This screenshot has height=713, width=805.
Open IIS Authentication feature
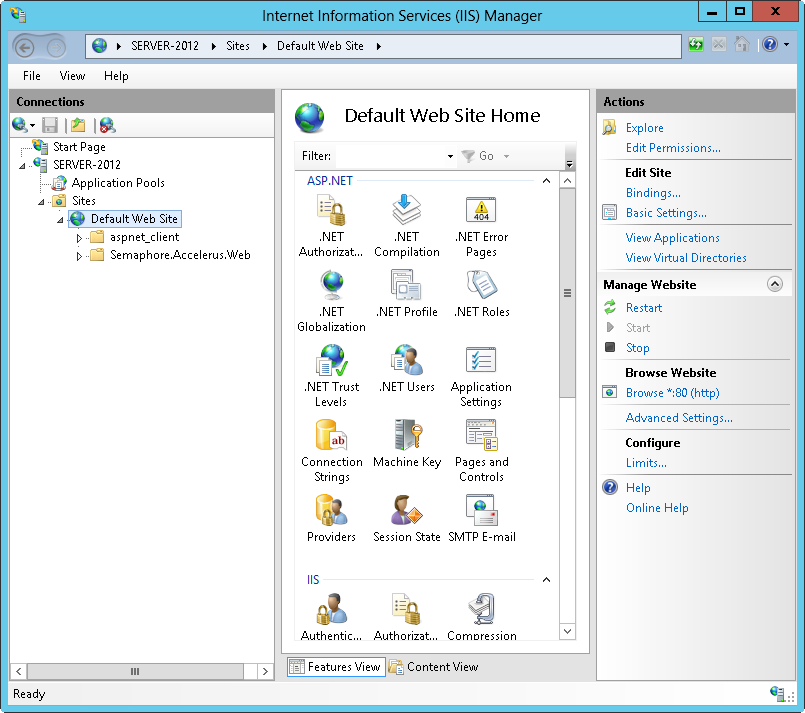pyautogui.click(x=331, y=617)
